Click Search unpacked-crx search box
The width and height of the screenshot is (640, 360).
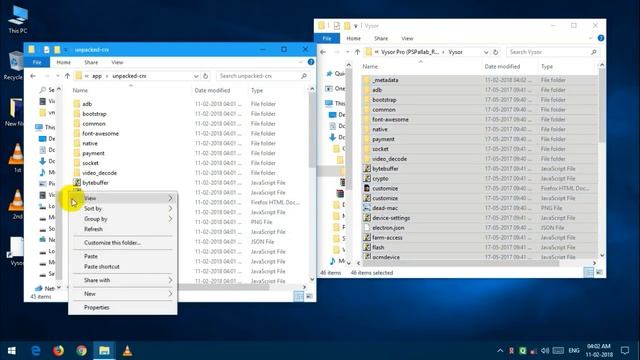pyautogui.click(x=263, y=76)
